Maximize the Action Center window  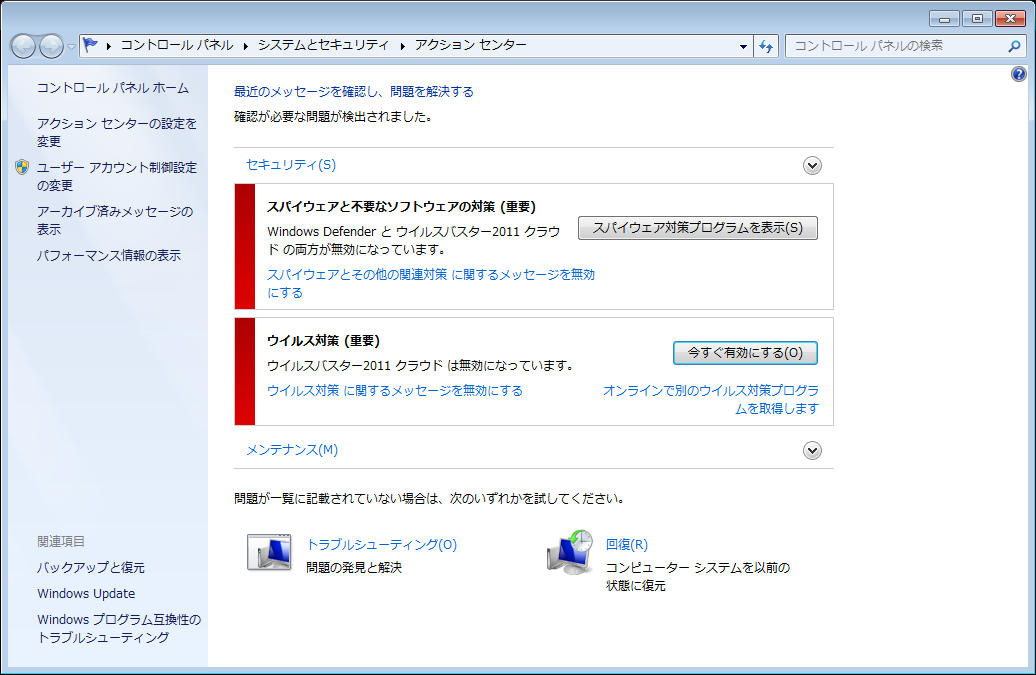pyautogui.click(x=977, y=18)
